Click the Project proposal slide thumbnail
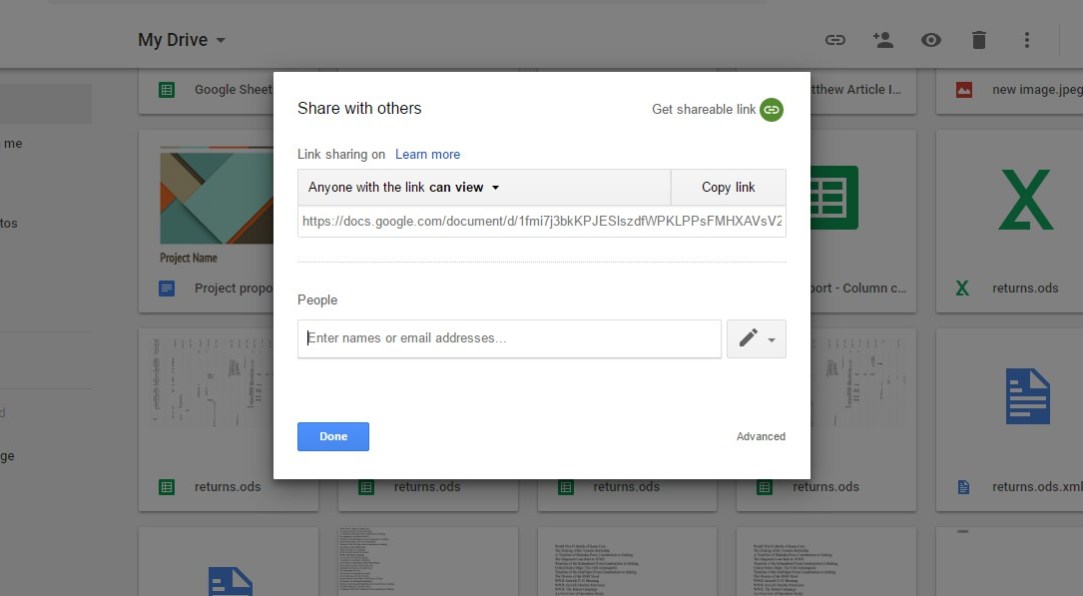Image resolution: width=1083 pixels, height=596 pixels. point(216,196)
